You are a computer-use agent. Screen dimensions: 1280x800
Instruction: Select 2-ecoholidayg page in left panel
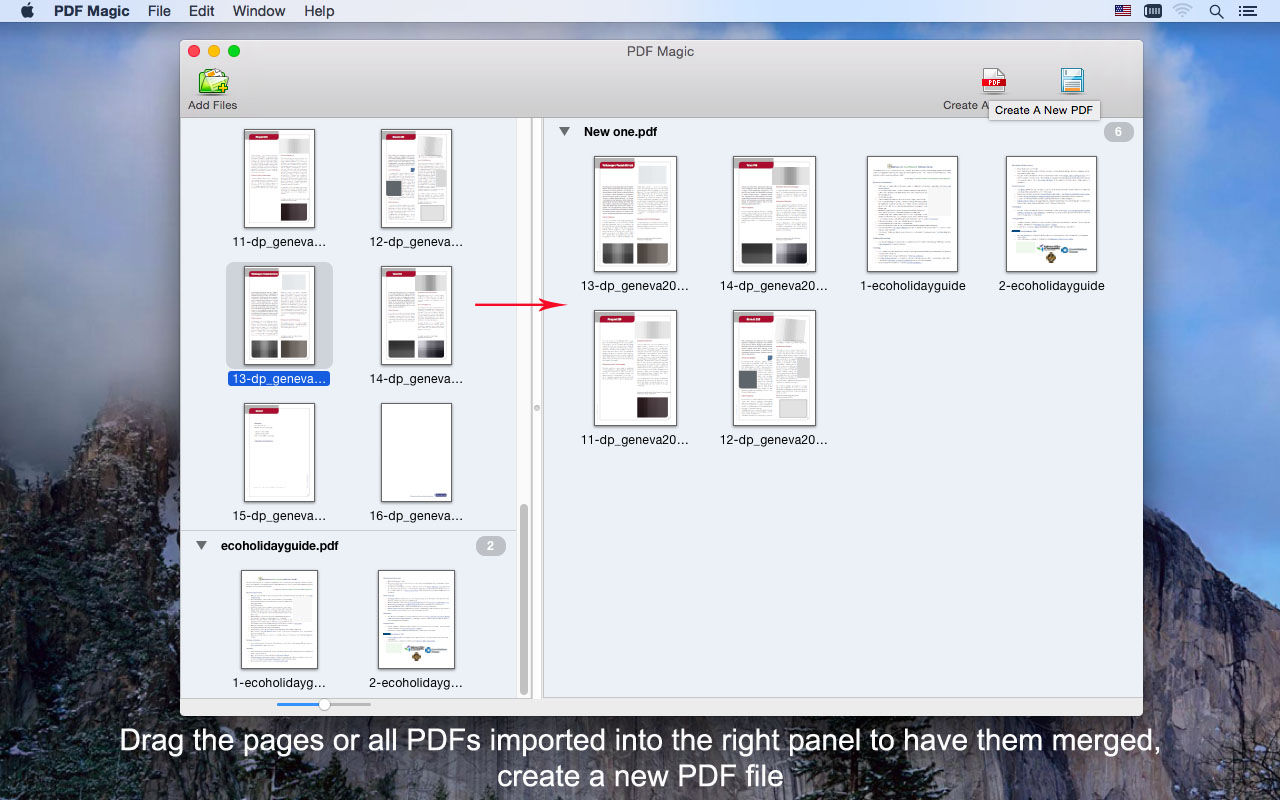pos(416,619)
